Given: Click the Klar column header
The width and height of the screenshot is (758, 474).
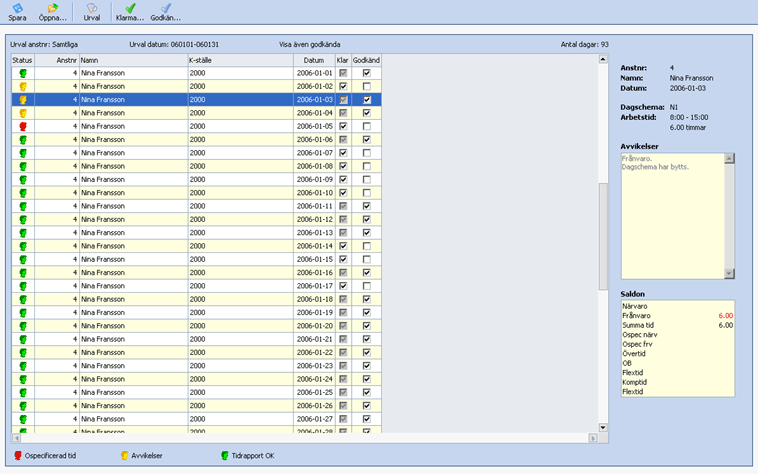Looking at the screenshot, I should click(343, 60).
